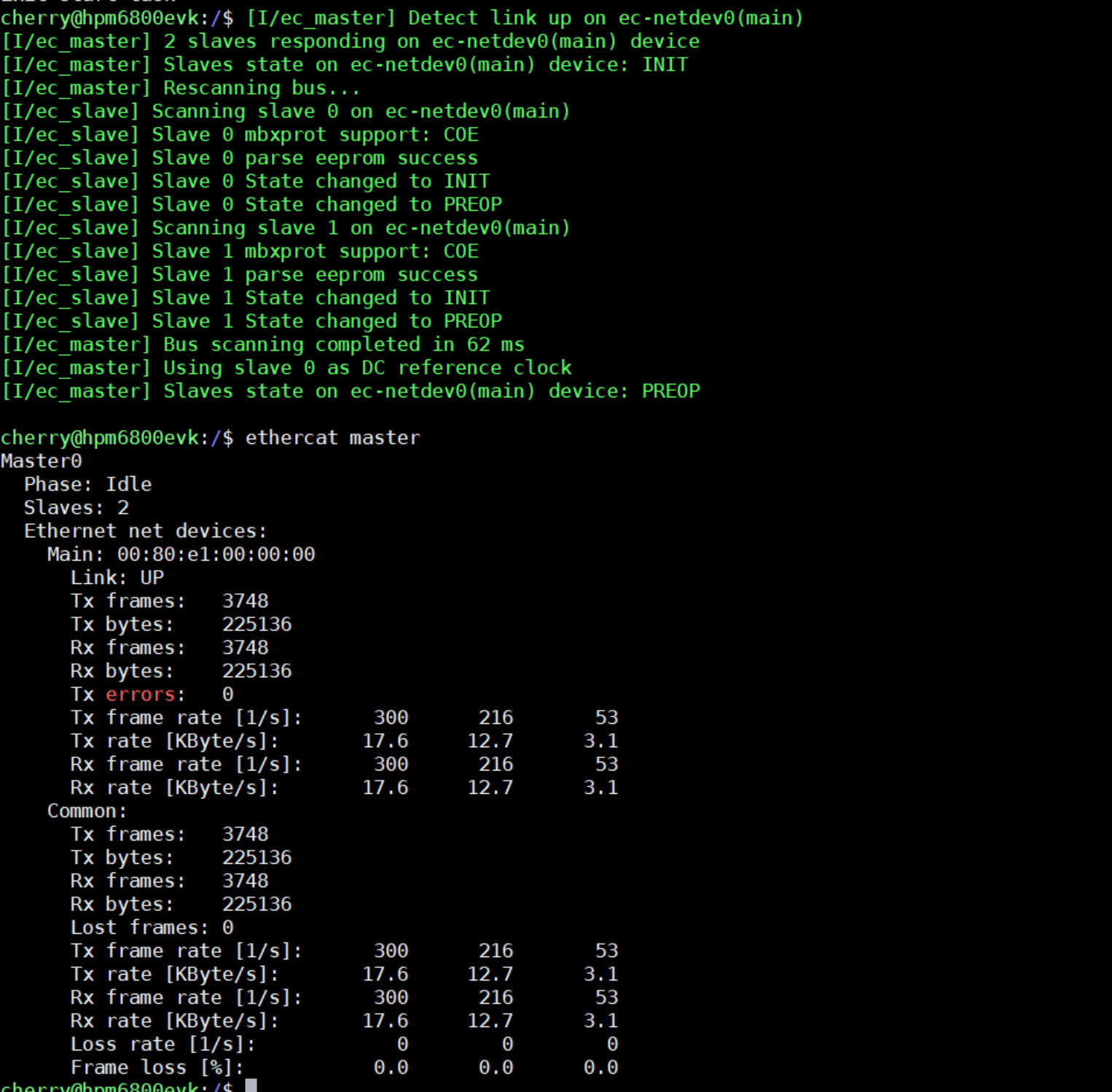Screen dimensions: 1112x1092
Task: Click the 'Ethernet net devices:' heading
Action: [x=145, y=531]
